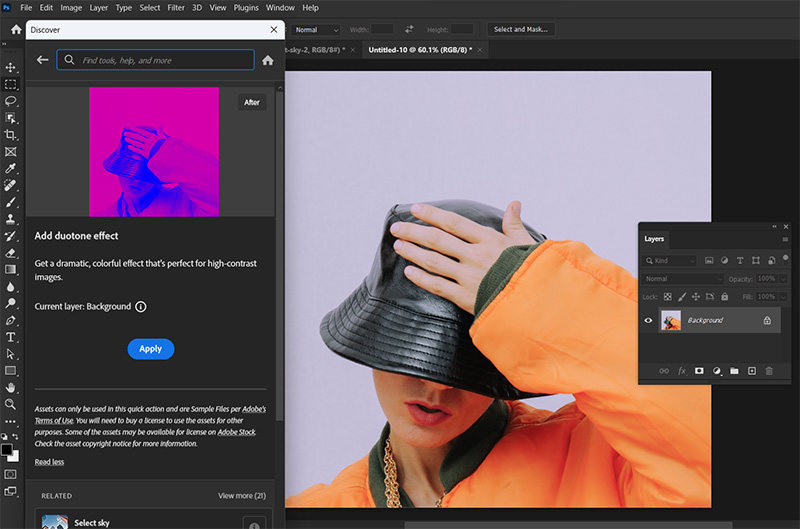
Task: Open the Plugins menu
Action: (246, 8)
